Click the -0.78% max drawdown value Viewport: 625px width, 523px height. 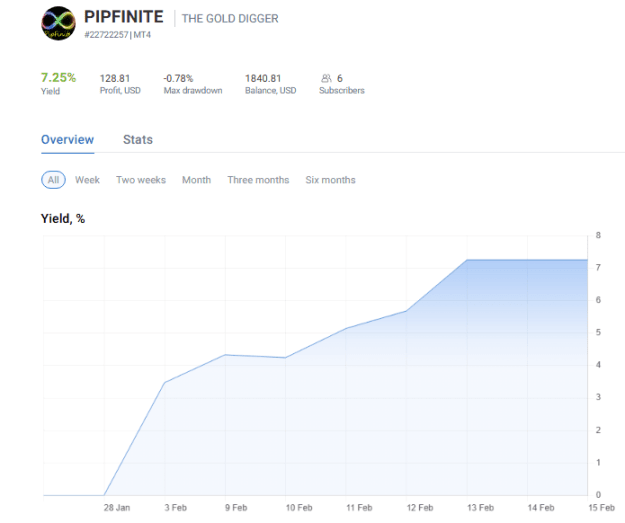coord(178,78)
